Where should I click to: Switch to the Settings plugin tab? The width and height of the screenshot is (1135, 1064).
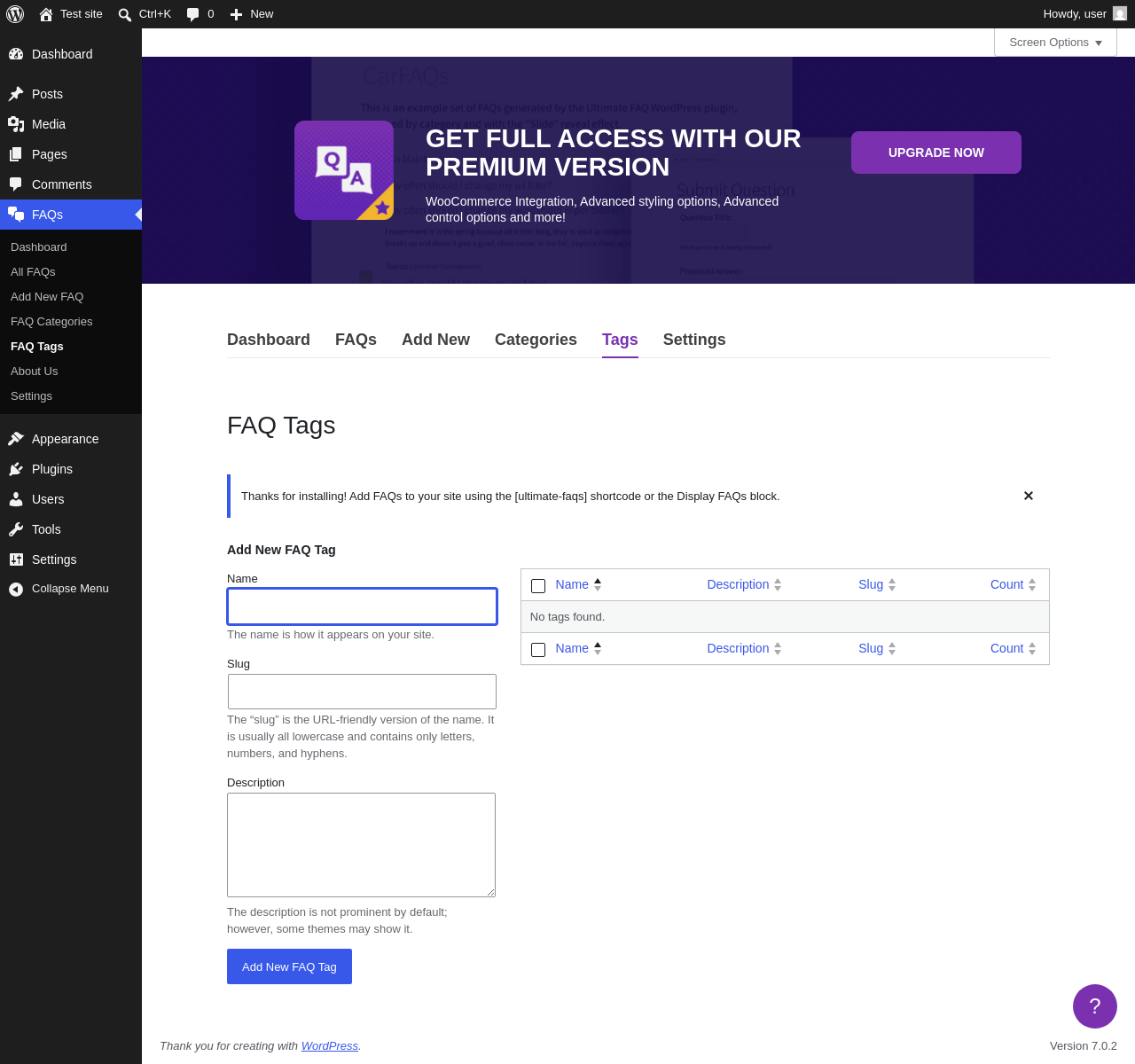tap(694, 340)
